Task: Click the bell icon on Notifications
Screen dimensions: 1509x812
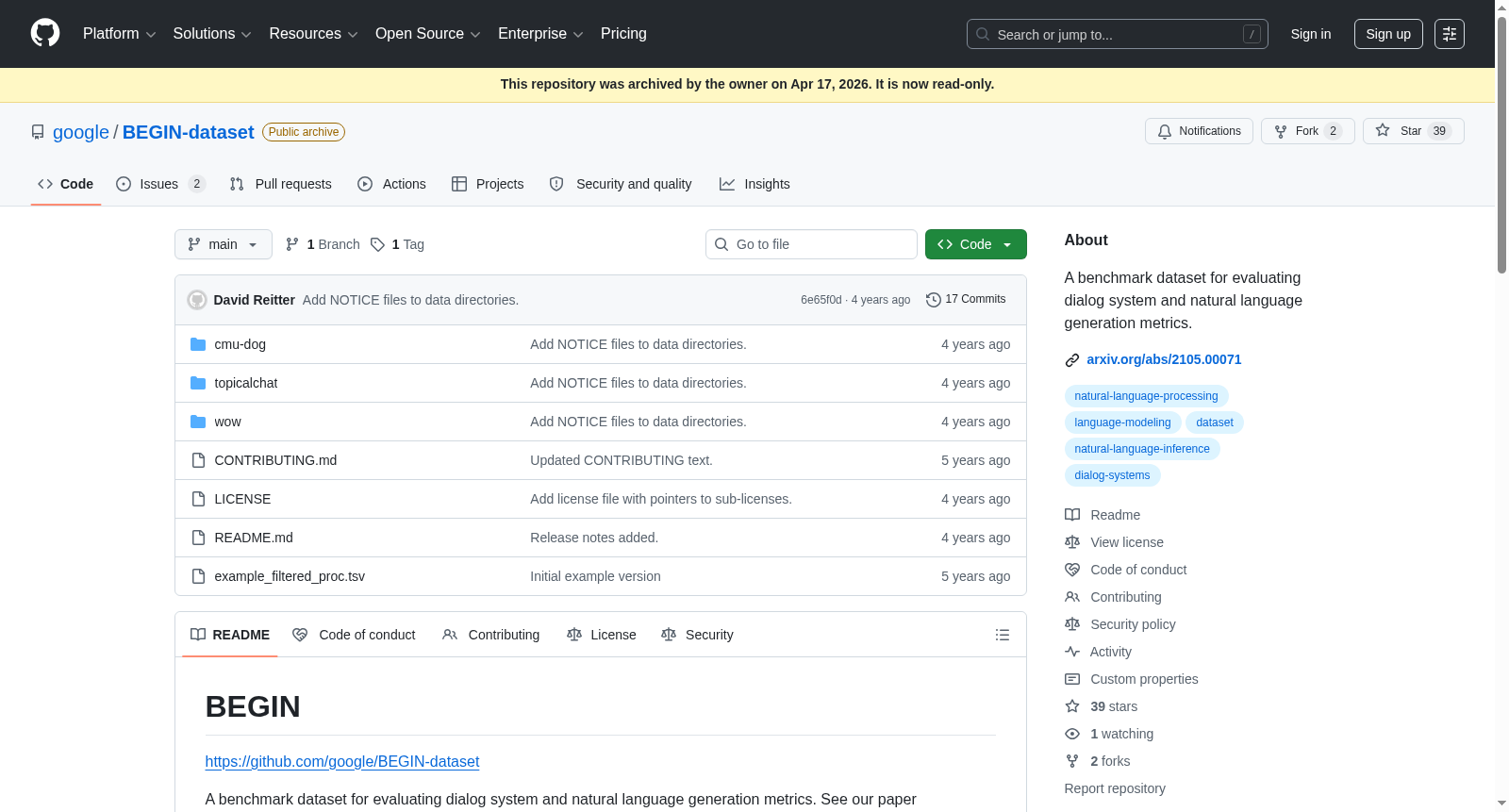Action: tap(1165, 131)
